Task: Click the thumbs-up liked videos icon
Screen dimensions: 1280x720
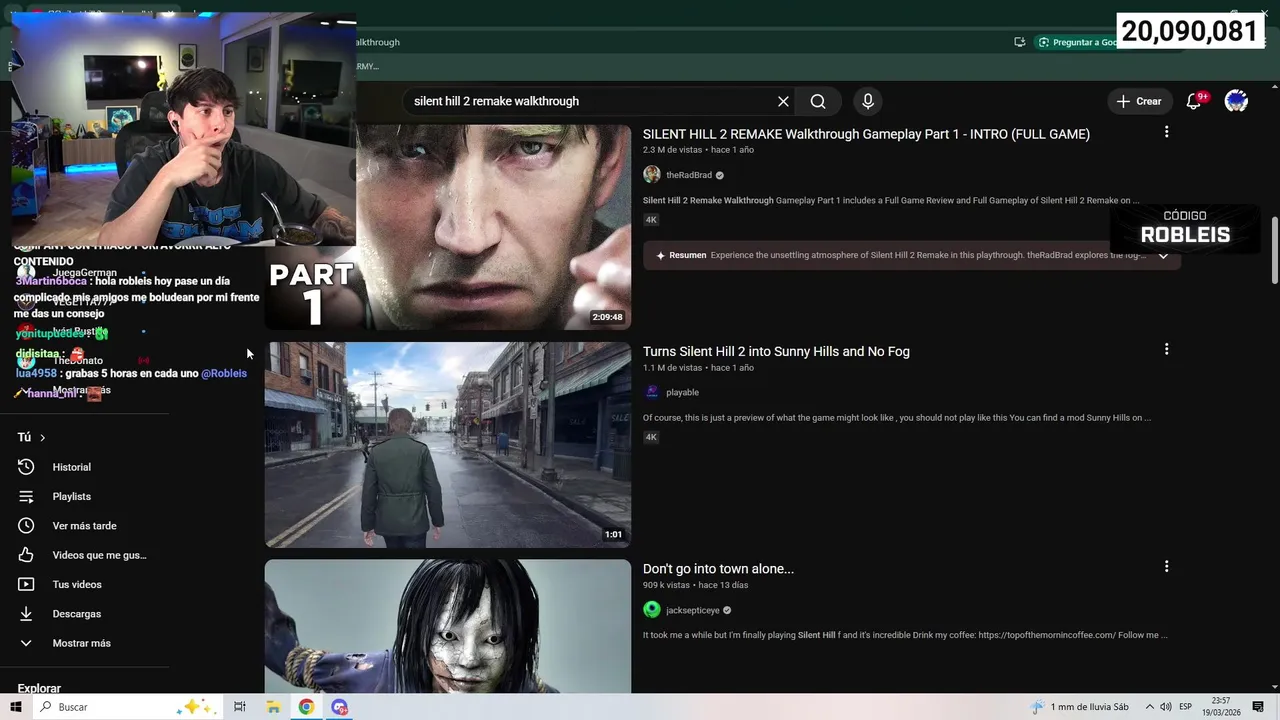Action: pos(26,555)
